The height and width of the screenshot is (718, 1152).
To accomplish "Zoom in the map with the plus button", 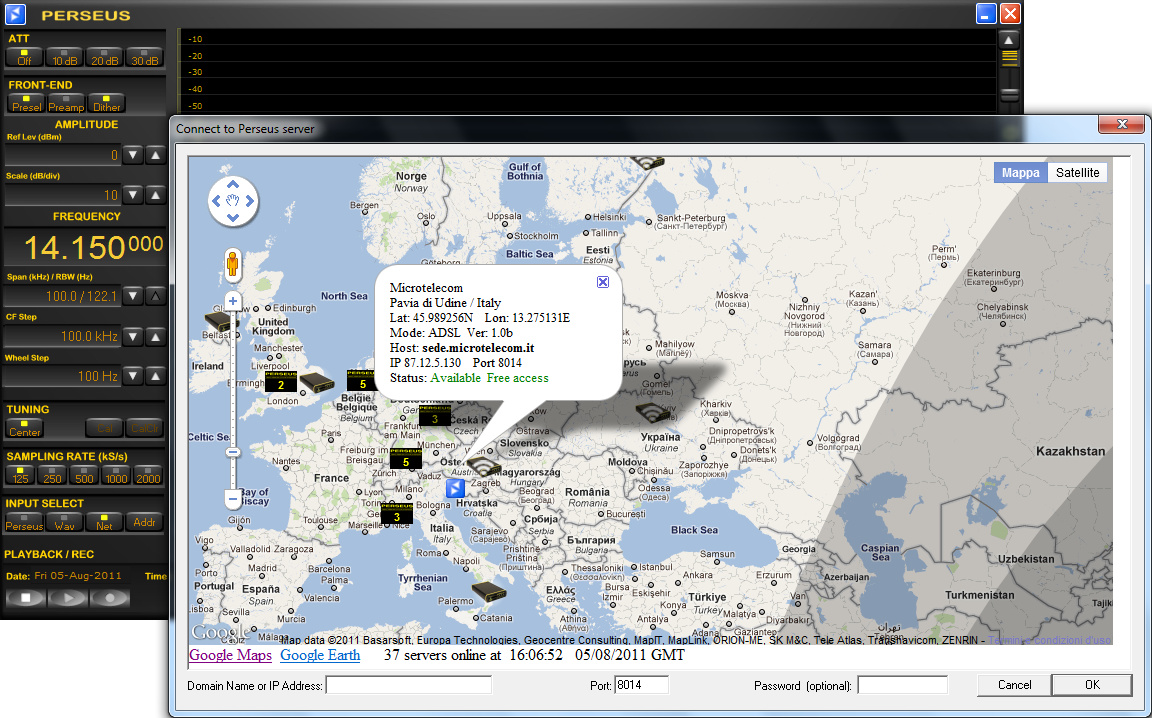I will tap(233, 301).
